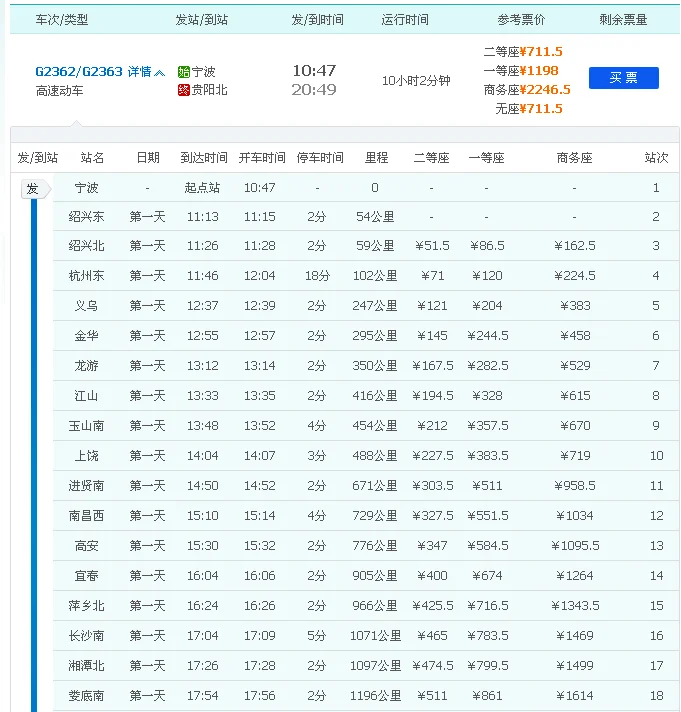Select the 无座 ¥711.5 price
The image size is (681, 712).
pyautogui.click(x=529, y=109)
